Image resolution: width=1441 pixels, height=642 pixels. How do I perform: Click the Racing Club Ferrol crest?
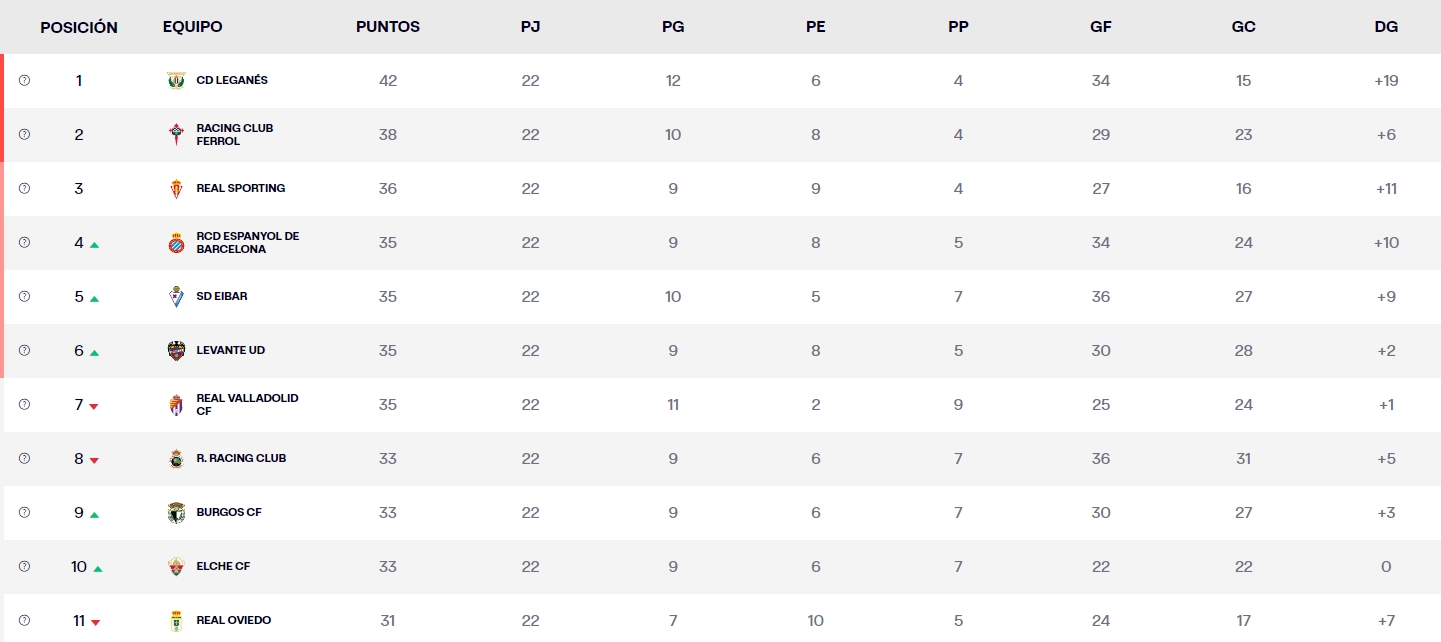coord(176,134)
